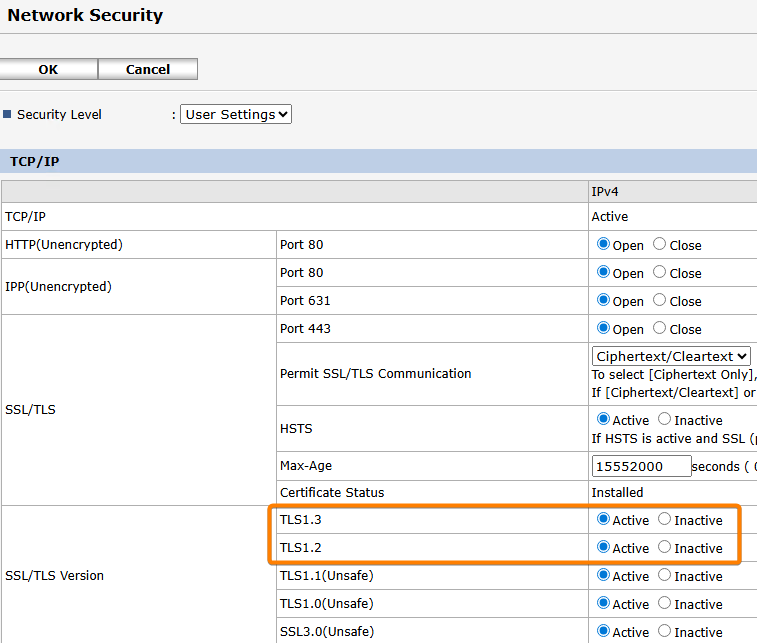Screen dimensions: 757x643
Task: Select Close for IPP Port 80
Action: pos(660,272)
